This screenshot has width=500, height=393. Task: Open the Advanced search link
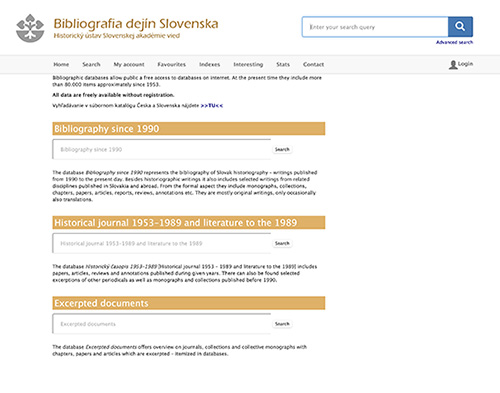point(454,42)
